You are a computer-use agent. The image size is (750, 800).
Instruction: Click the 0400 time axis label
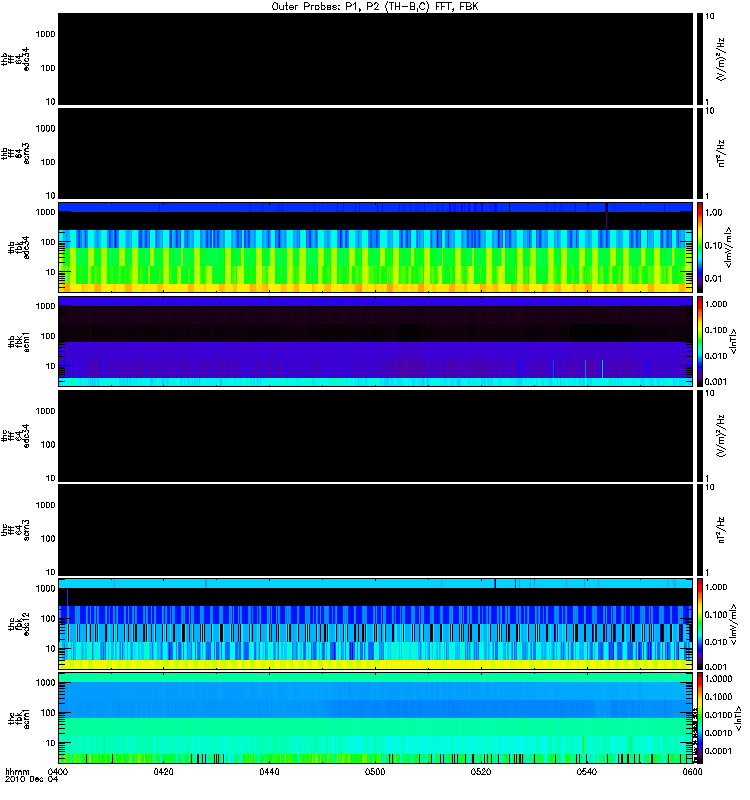[58, 771]
